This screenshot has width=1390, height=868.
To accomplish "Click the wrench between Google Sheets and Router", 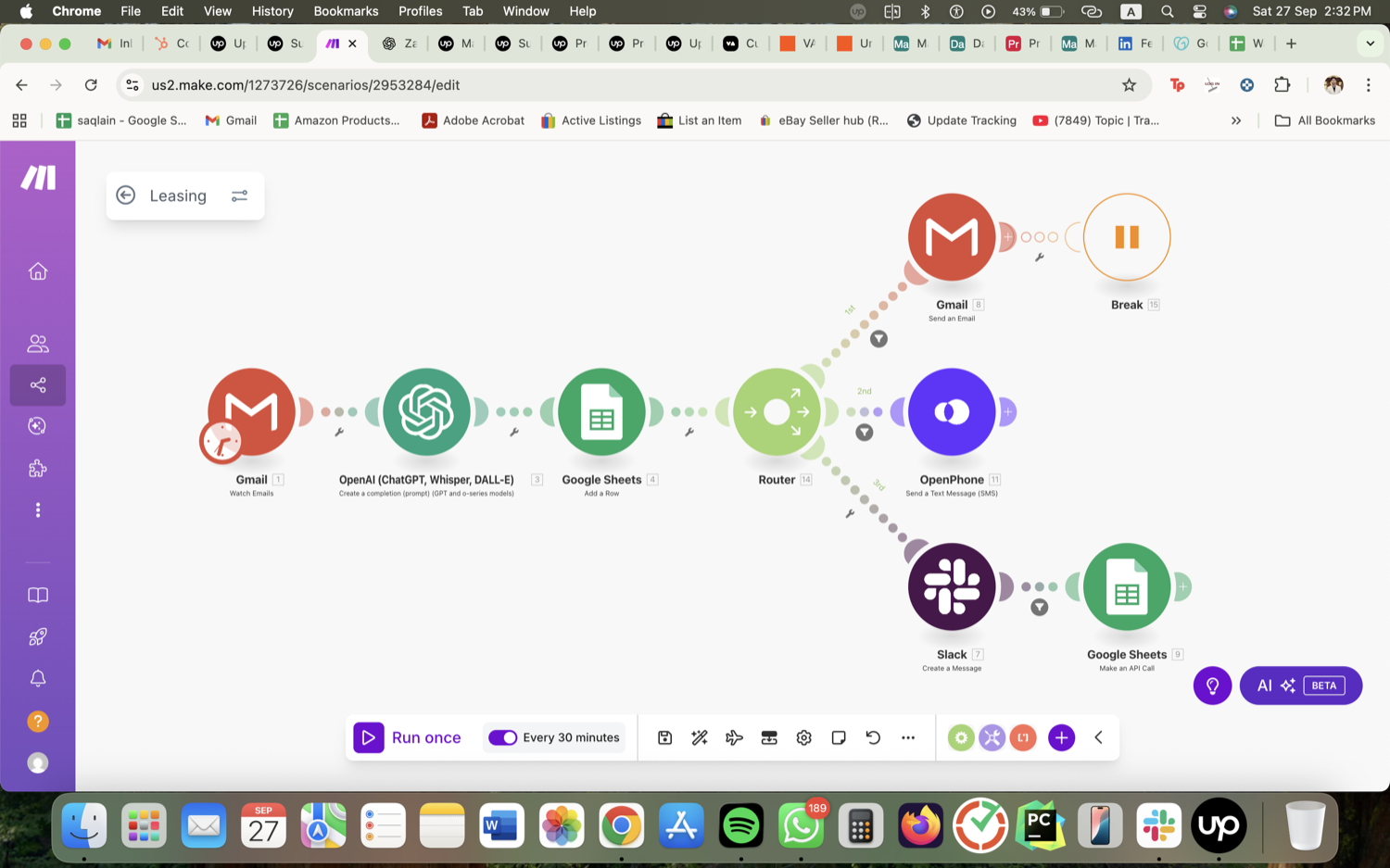I will click(x=689, y=433).
